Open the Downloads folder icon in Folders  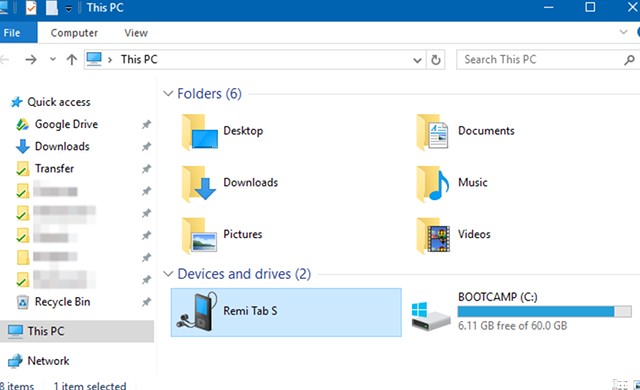pyautogui.click(x=199, y=184)
